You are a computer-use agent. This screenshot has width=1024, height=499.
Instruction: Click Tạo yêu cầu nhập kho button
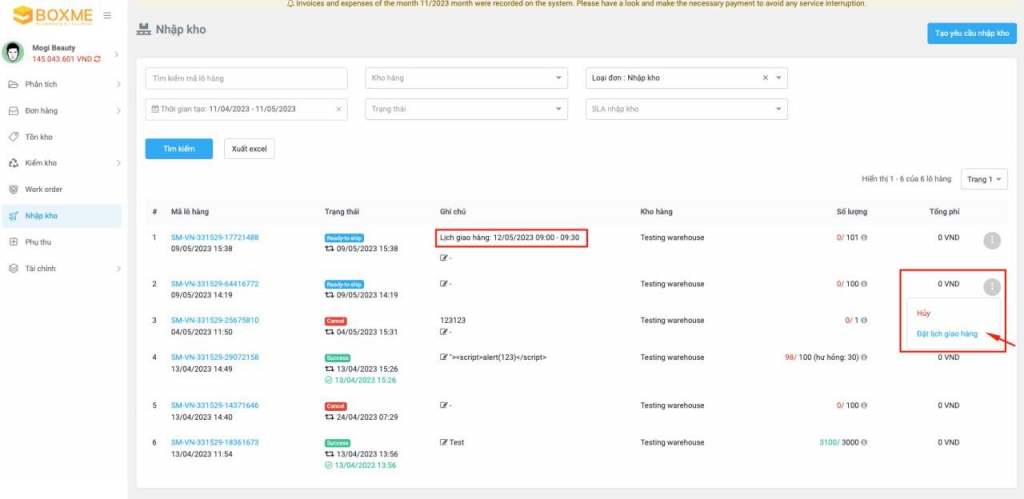point(972,33)
